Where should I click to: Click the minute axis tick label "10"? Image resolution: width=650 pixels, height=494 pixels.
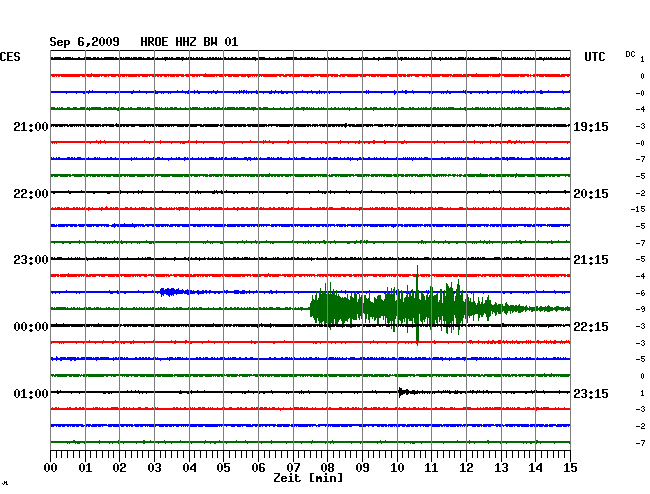coord(397,468)
